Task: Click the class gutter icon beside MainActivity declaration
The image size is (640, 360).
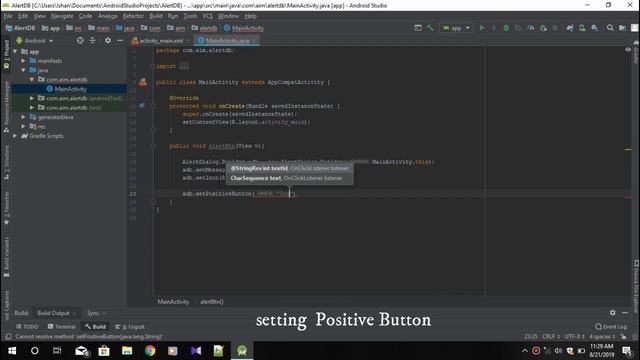Action: 143,82
